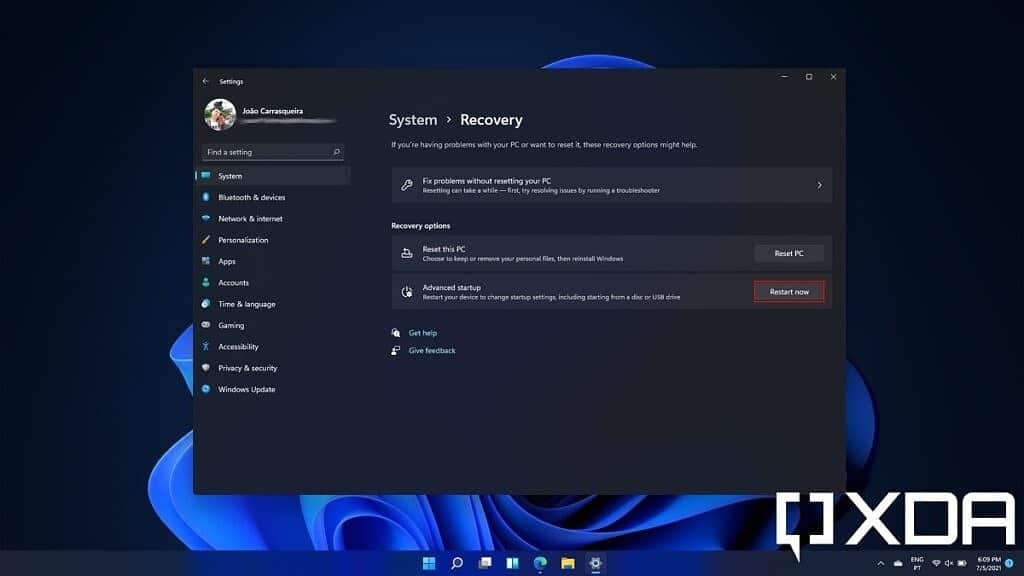The height and width of the screenshot is (576, 1024).
Task: Select System in the sidebar
Action: coord(273,176)
